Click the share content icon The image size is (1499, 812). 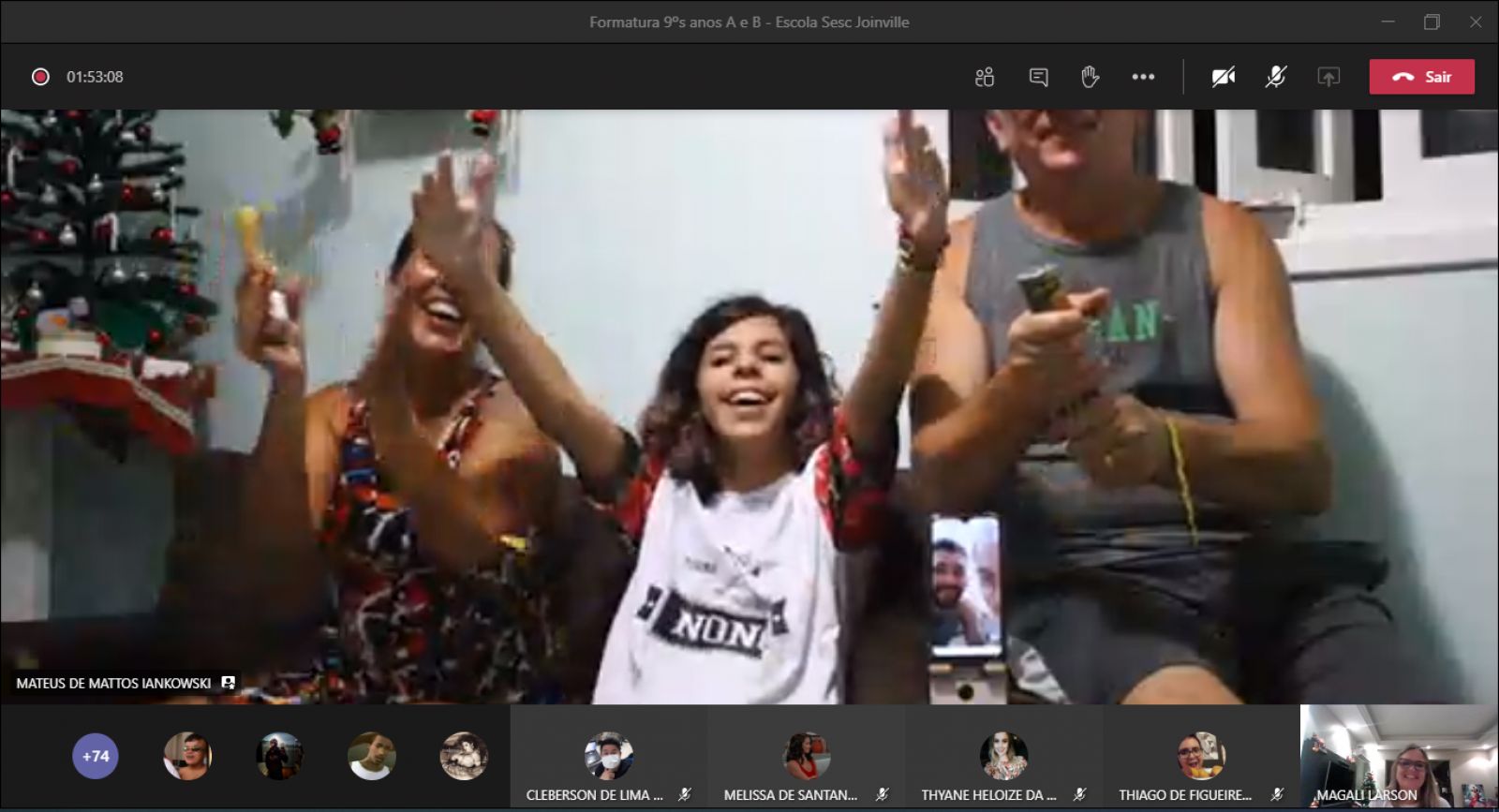(1328, 77)
